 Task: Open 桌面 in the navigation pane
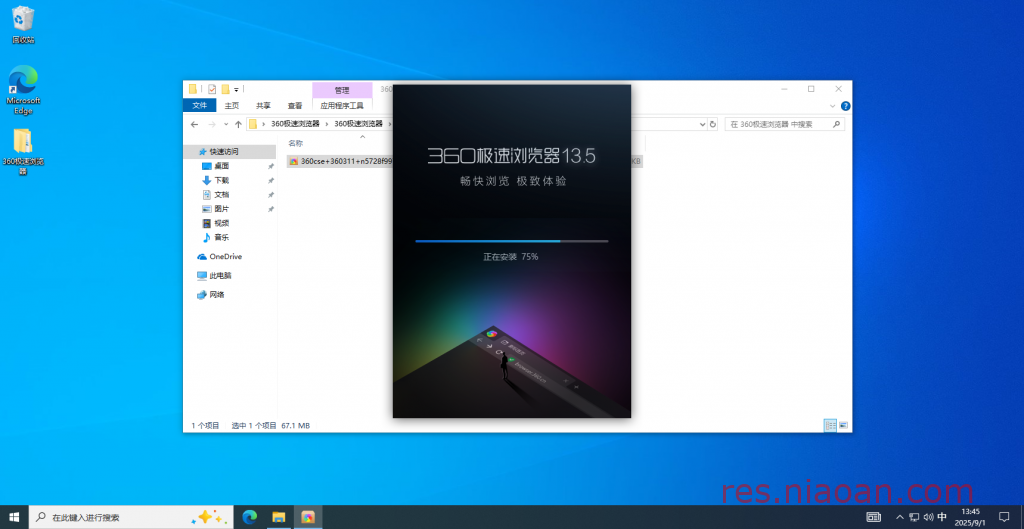(221, 166)
